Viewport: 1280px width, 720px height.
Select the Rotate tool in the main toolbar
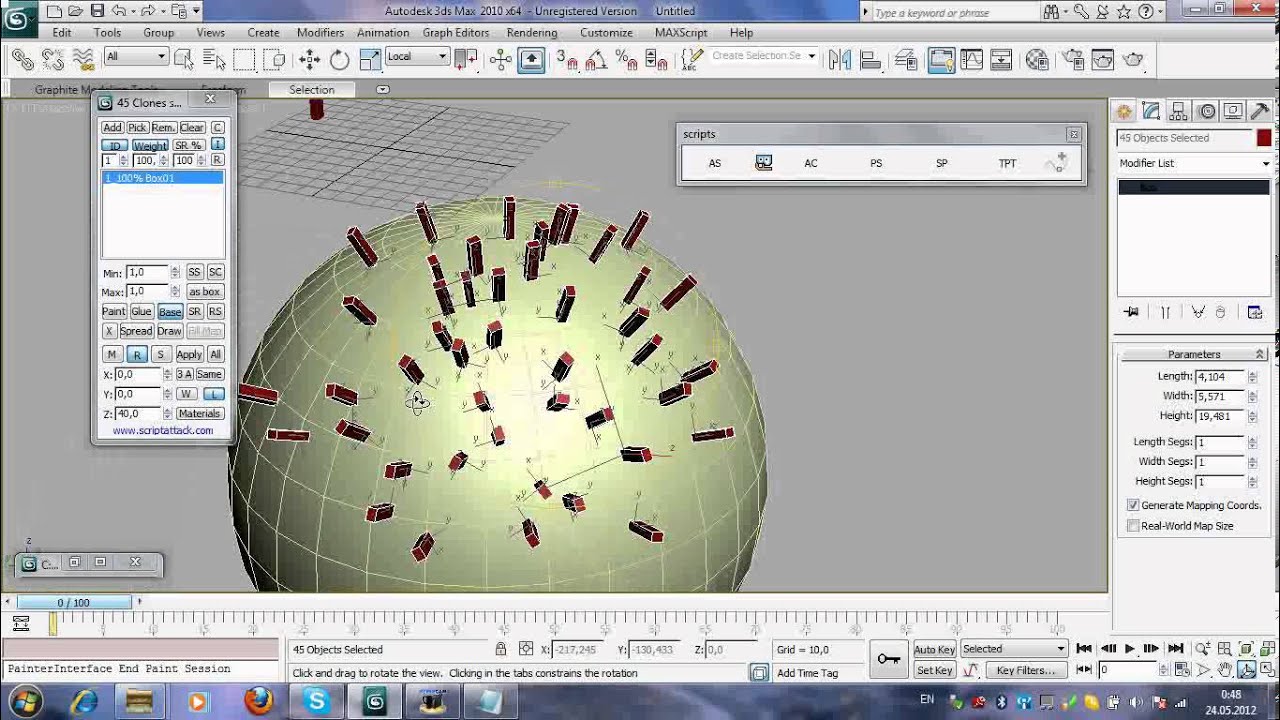[x=340, y=60]
